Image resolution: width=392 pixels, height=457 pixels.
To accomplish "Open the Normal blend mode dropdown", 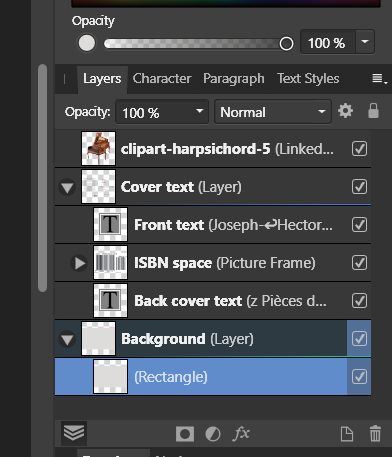I will pyautogui.click(x=273, y=112).
